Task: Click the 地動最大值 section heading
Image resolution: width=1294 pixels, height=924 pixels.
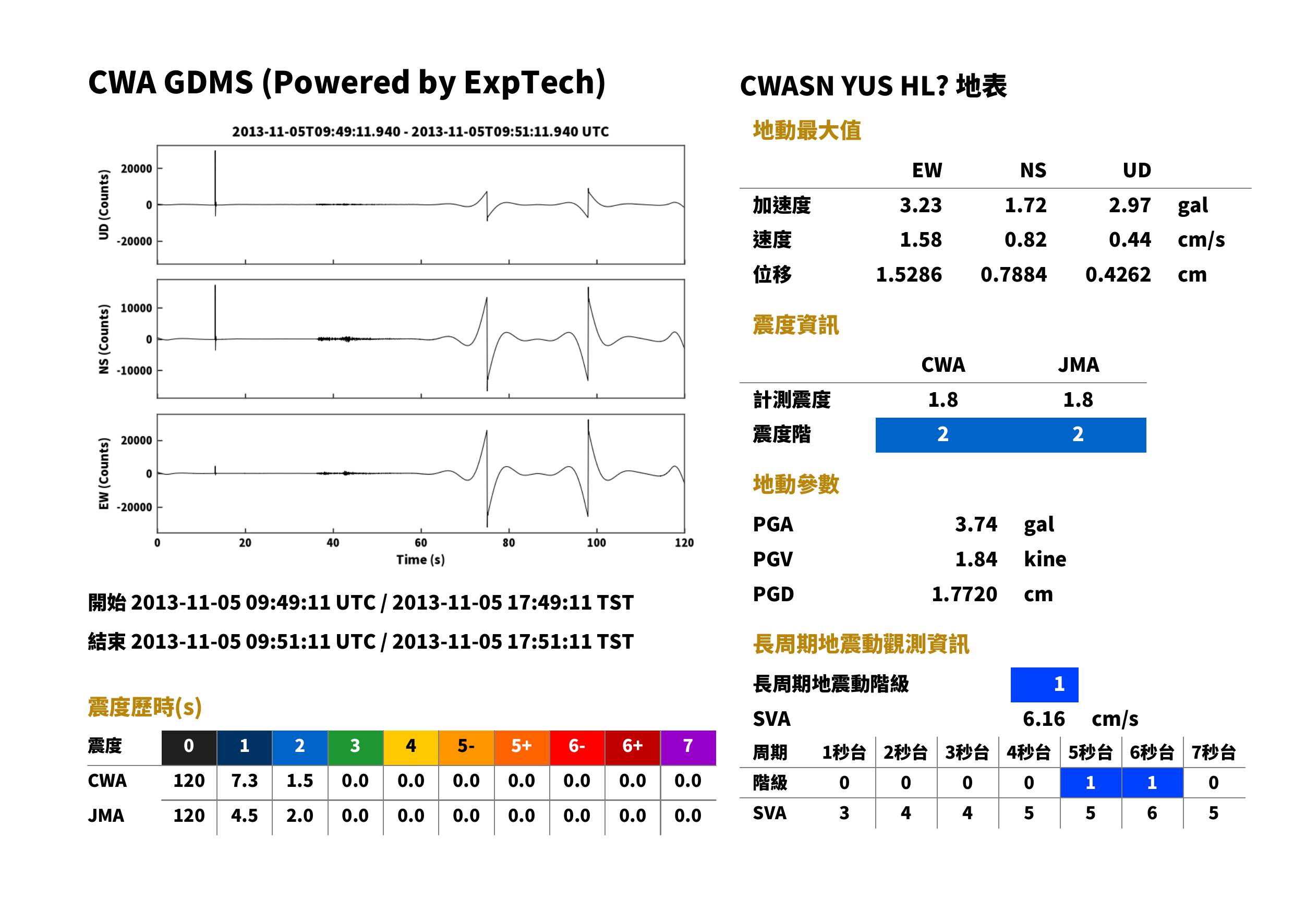Action: [807, 130]
